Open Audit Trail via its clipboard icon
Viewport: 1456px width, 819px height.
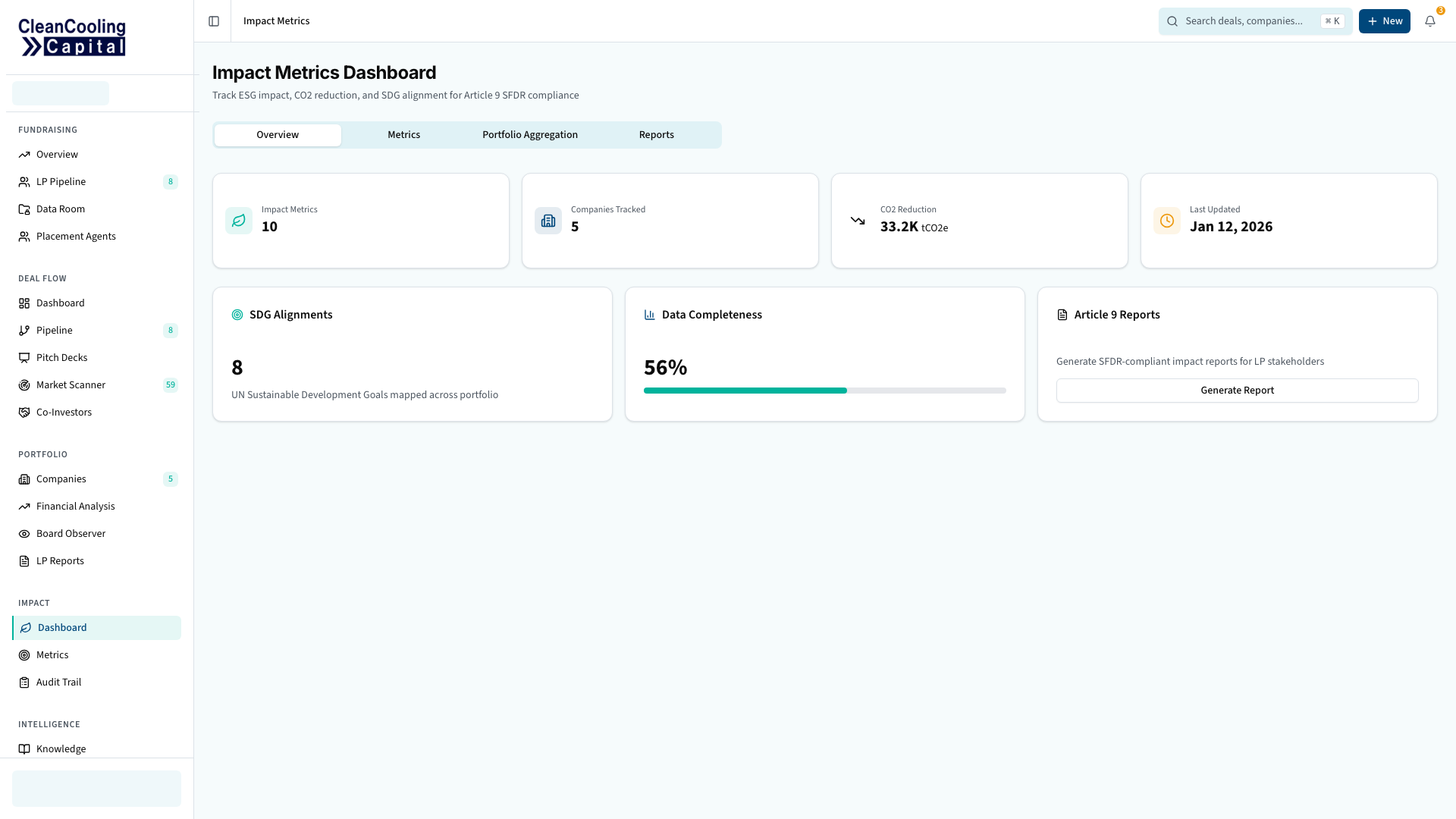coord(24,682)
